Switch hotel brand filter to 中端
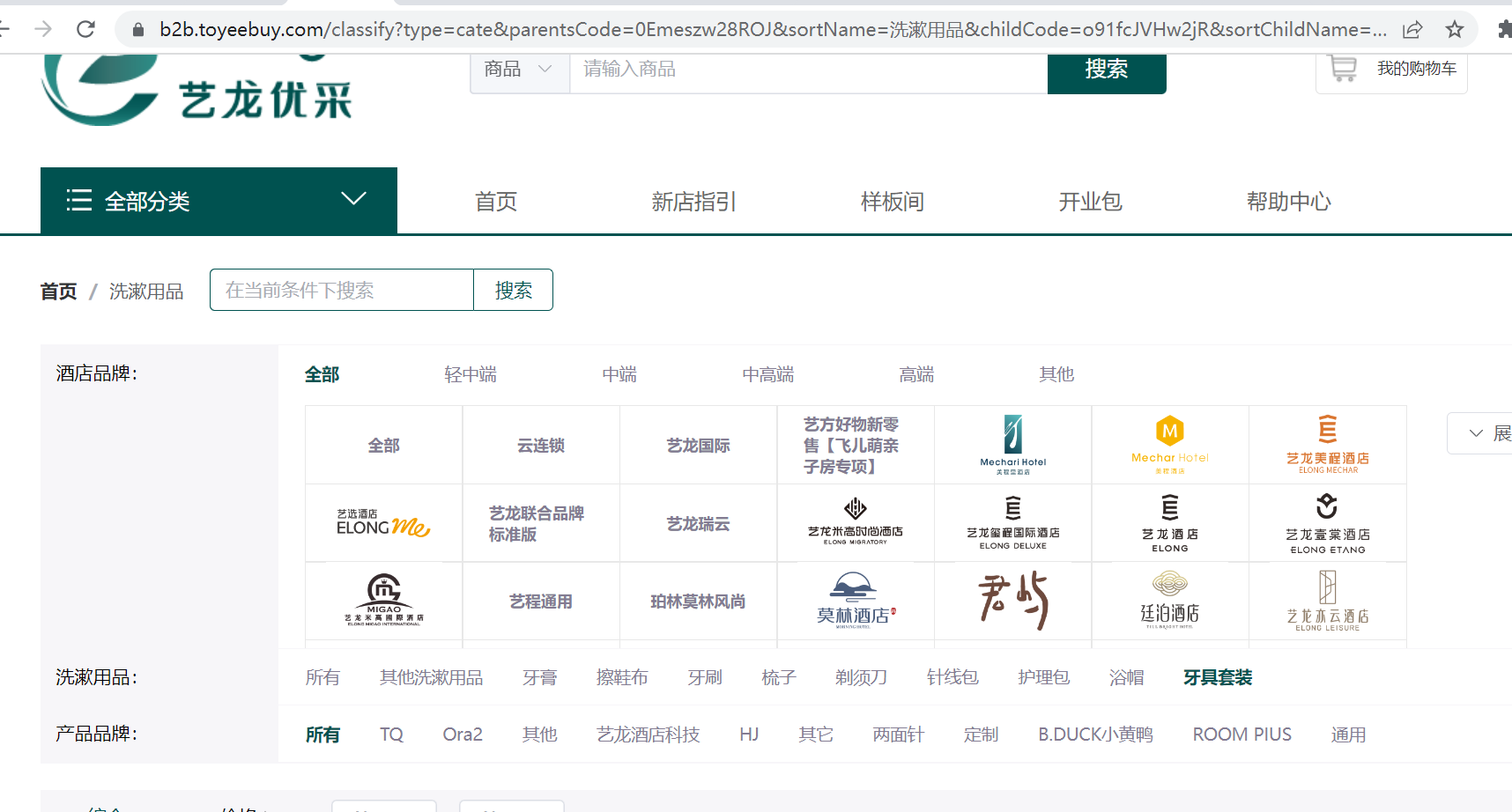 [x=619, y=374]
